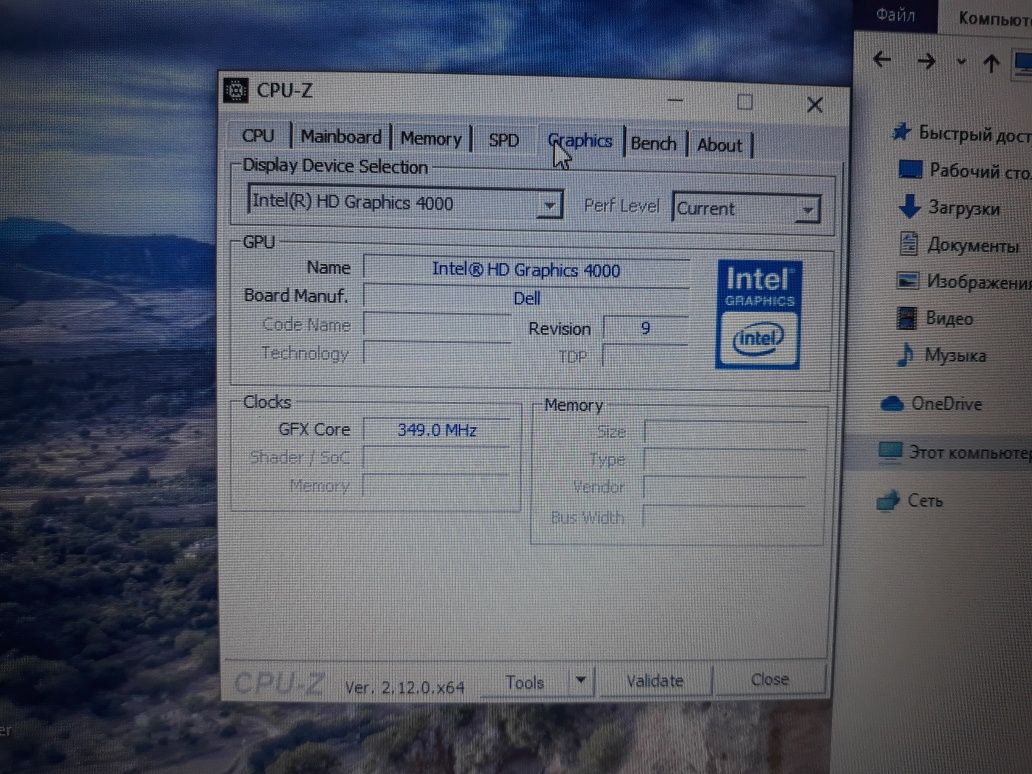Image resolution: width=1032 pixels, height=774 pixels.
Task: Select Этот компьютер in Explorer sidebar
Action: 970,452
